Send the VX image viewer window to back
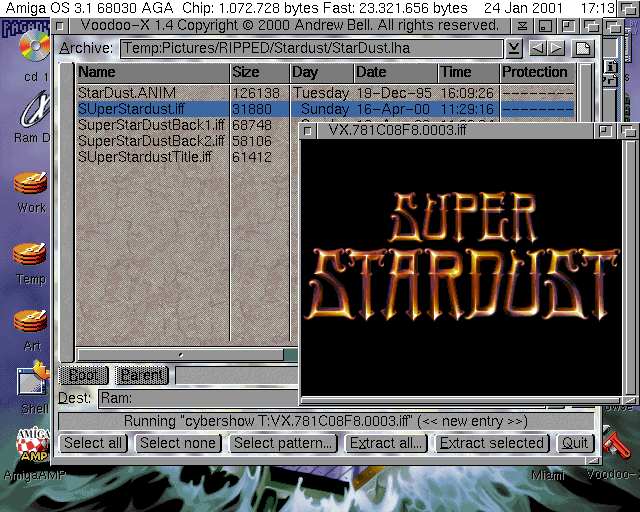The width and height of the screenshot is (640, 512). [628, 131]
